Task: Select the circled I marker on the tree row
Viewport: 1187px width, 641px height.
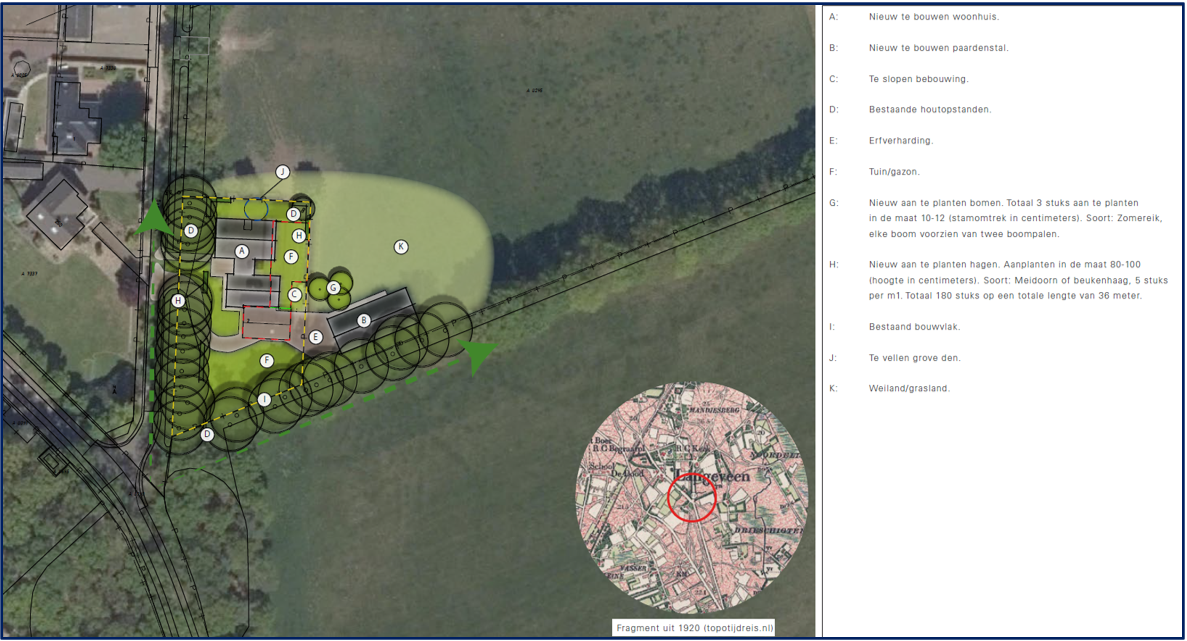Action: 264,400
